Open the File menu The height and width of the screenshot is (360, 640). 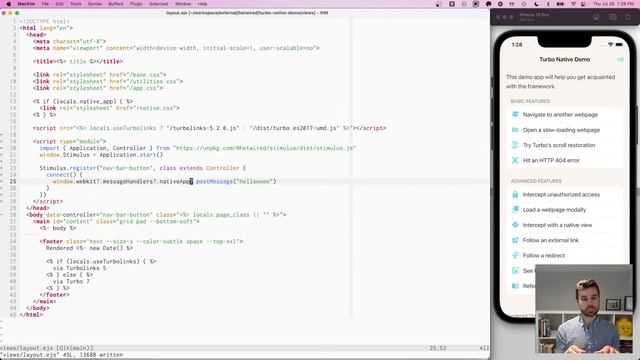click(45, 4)
